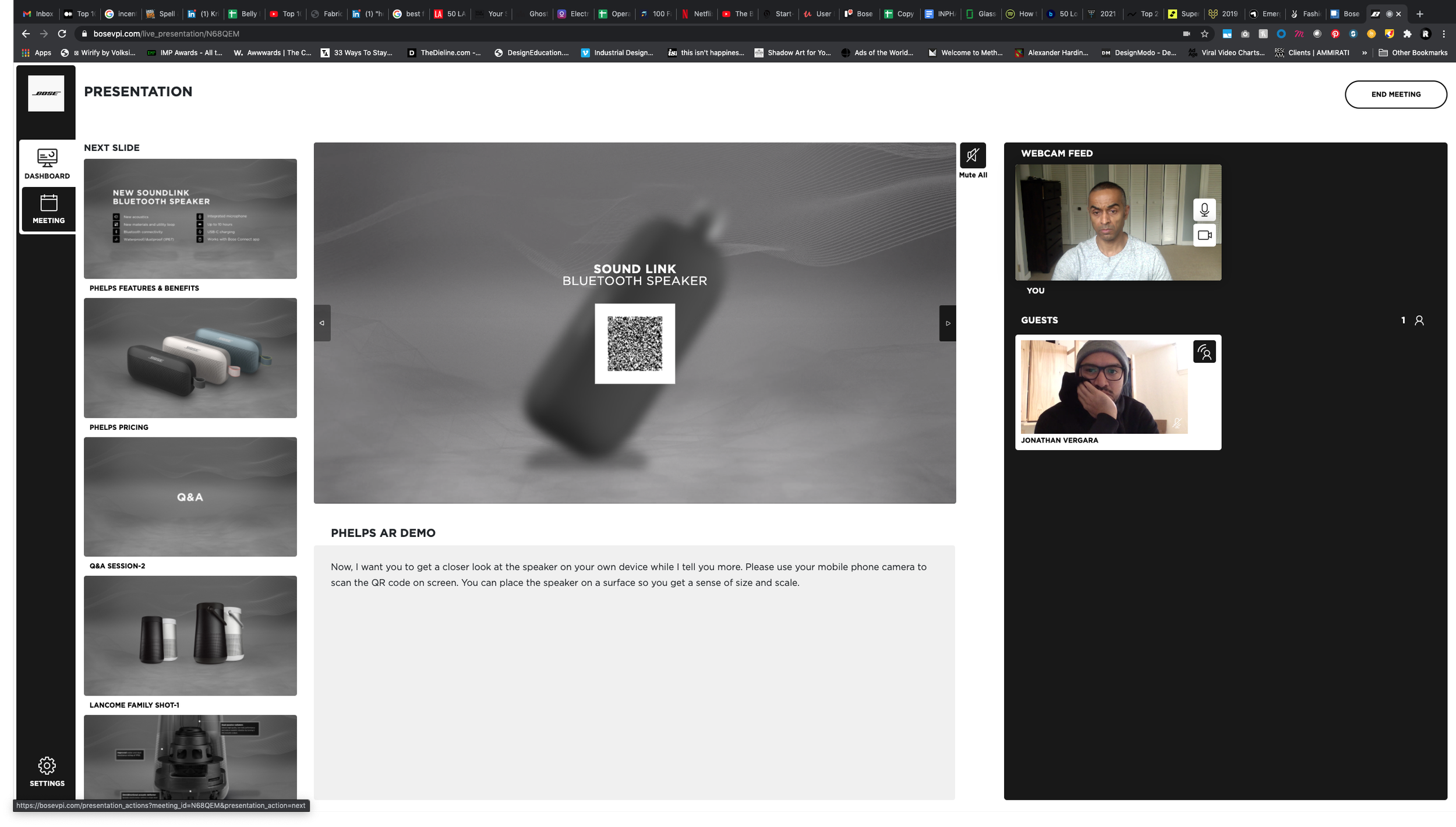Open IMP Awards bookmark
The width and height of the screenshot is (1456, 827).
click(185, 52)
